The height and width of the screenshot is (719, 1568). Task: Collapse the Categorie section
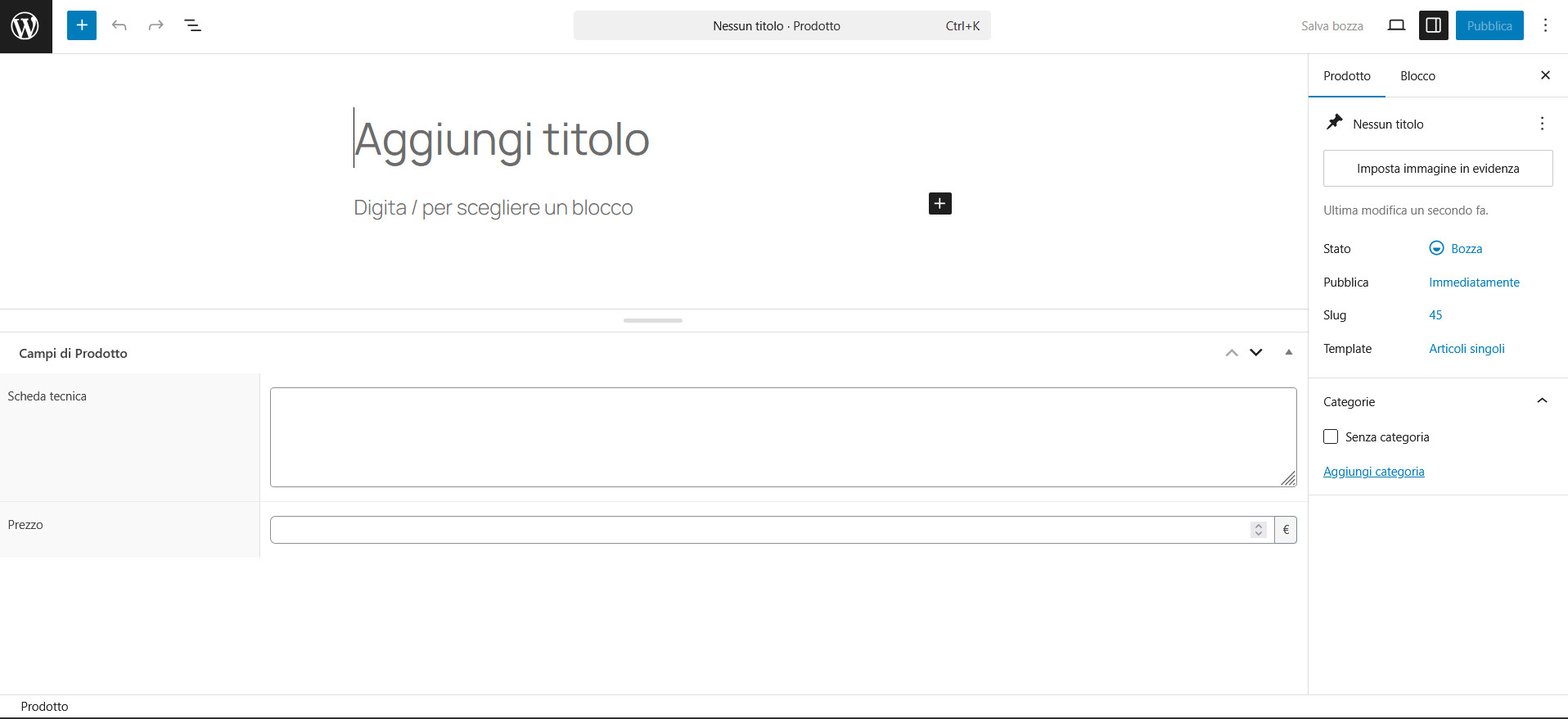point(1542,401)
